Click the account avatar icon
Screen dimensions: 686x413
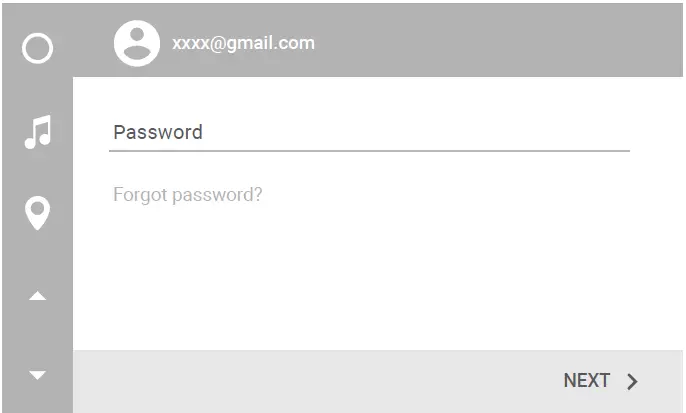(x=137, y=43)
